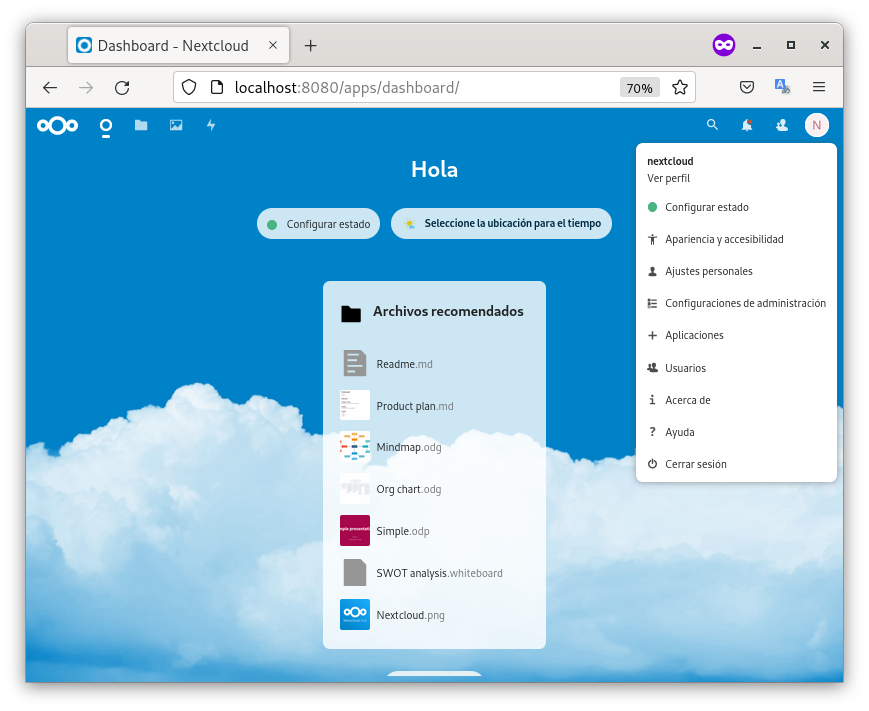
Task: Open Firefox hamburger application menu
Action: [x=819, y=87]
